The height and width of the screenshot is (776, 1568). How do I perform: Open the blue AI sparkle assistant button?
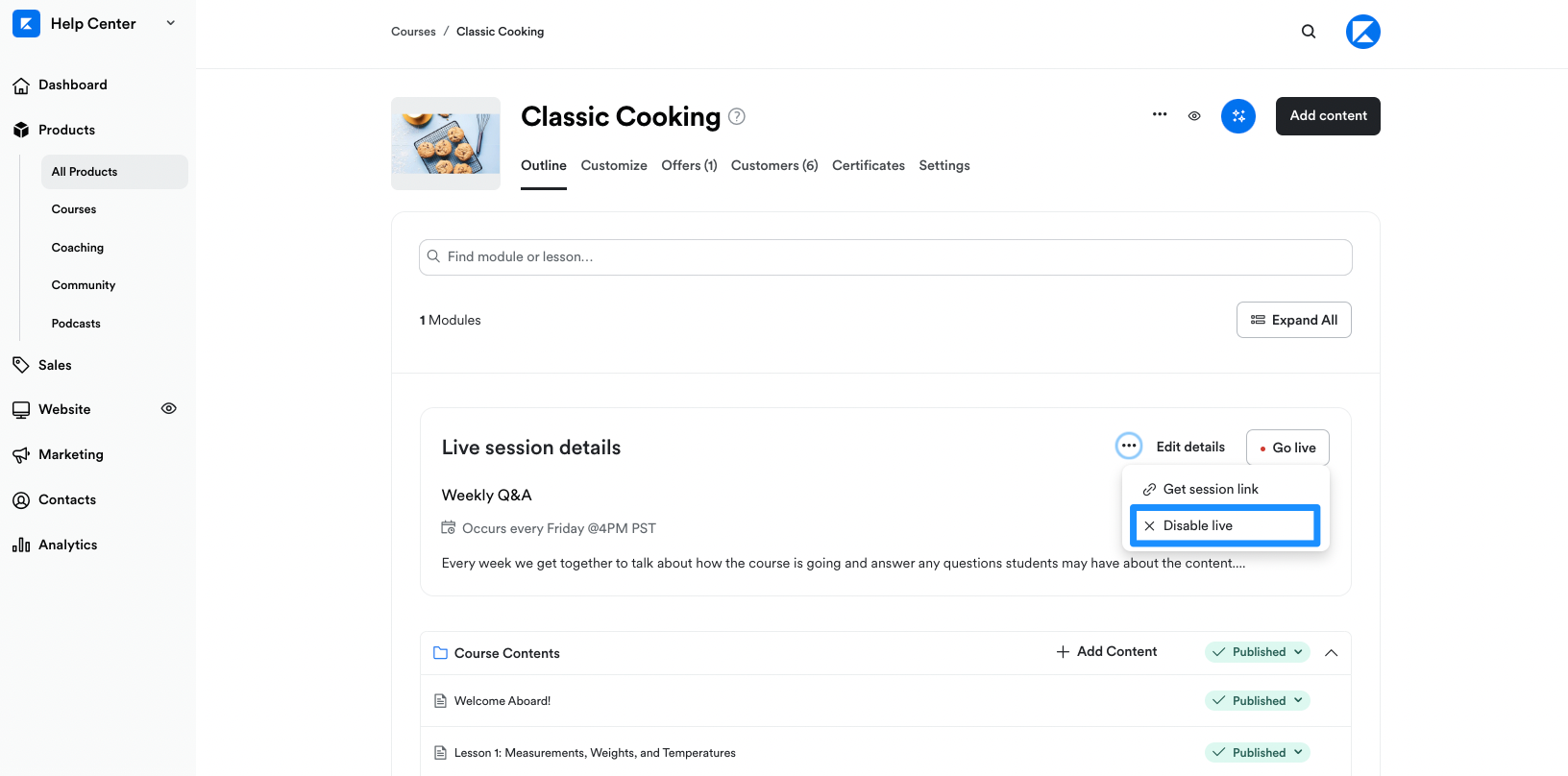[x=1238, y=116]
